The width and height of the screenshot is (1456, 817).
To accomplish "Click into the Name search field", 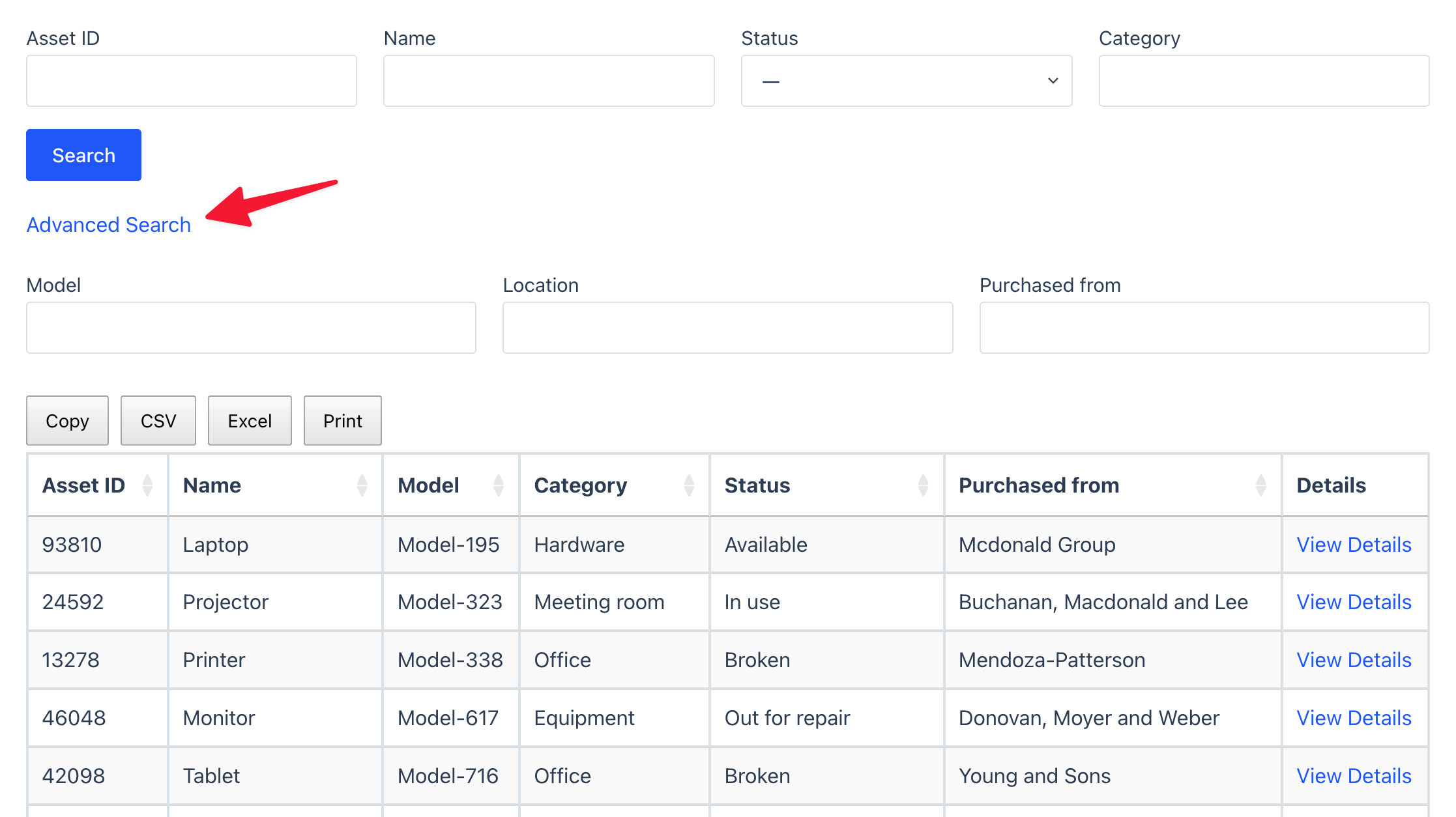I will pyautogui.click(x=549, y=81).
